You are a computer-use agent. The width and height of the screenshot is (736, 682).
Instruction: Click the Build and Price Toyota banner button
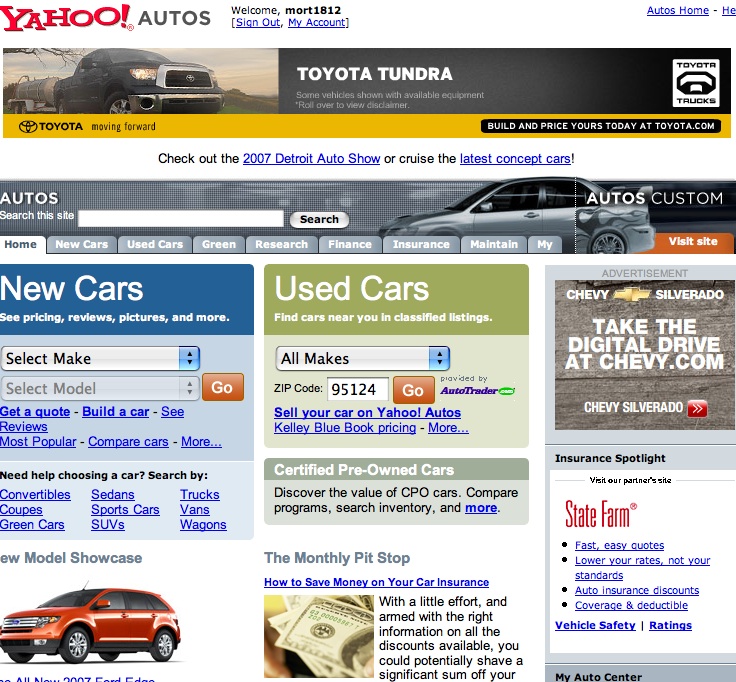601,126
